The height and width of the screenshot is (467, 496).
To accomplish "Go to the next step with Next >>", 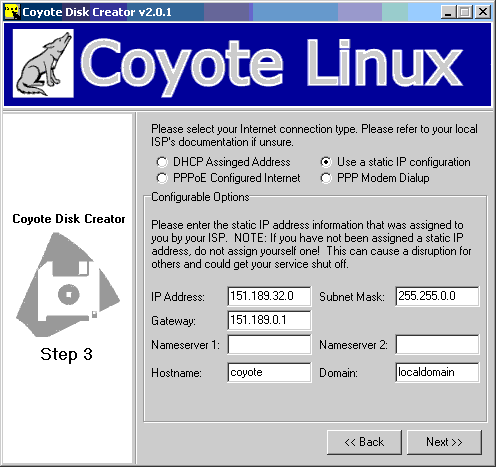I will pyautogui.click(x=444, y=442).
